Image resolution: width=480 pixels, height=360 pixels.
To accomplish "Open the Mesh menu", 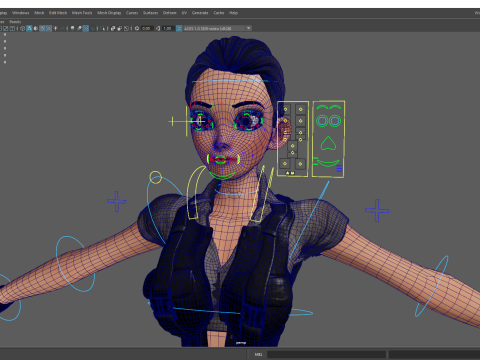I will coord(39,13).
